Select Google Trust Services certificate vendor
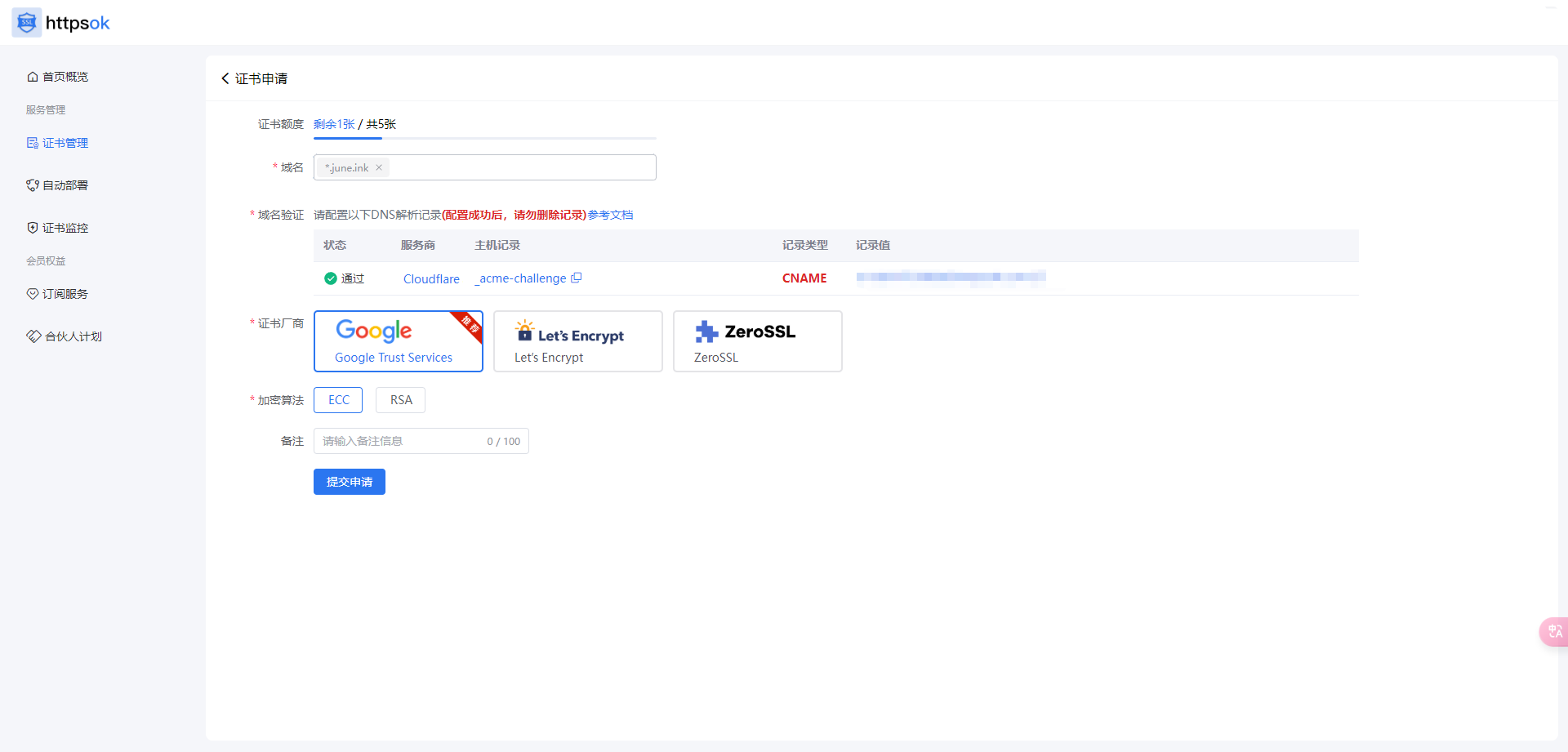 (x=399, y=341)
